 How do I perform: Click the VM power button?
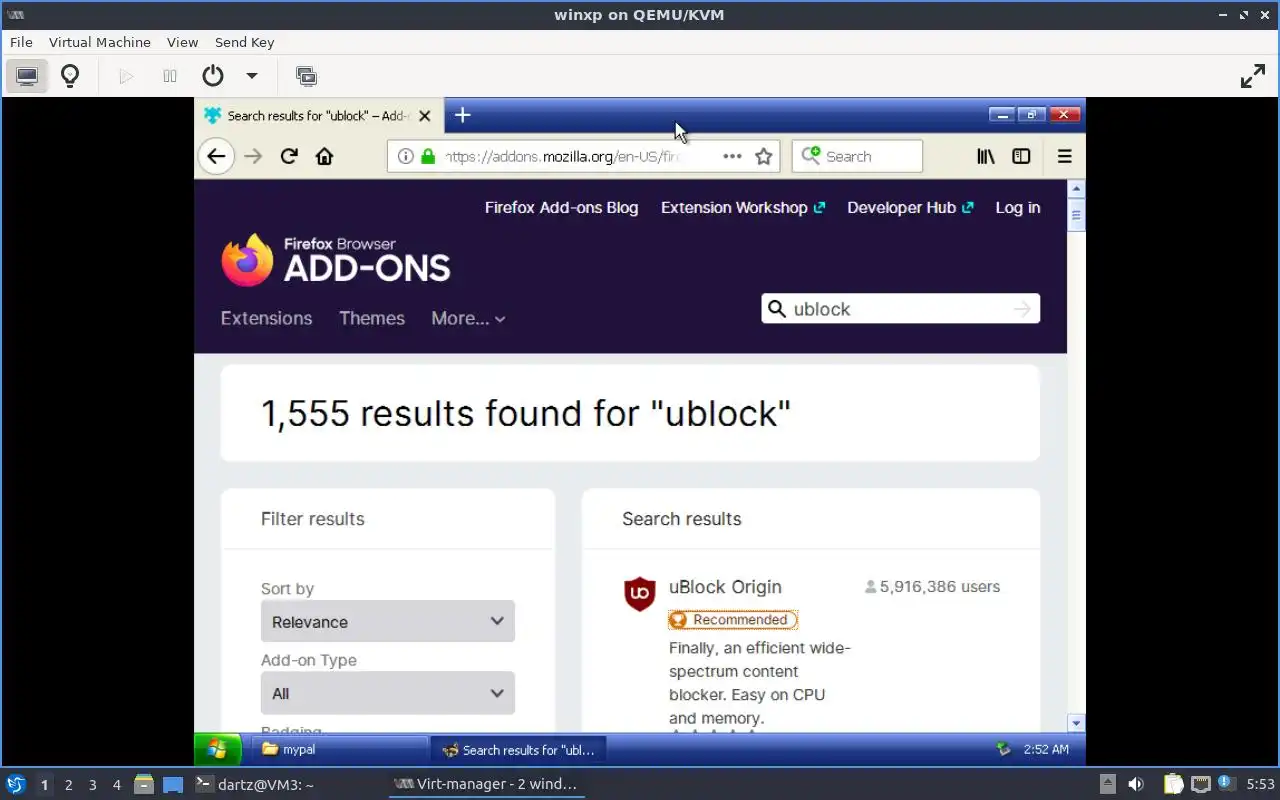click(213, 76)
